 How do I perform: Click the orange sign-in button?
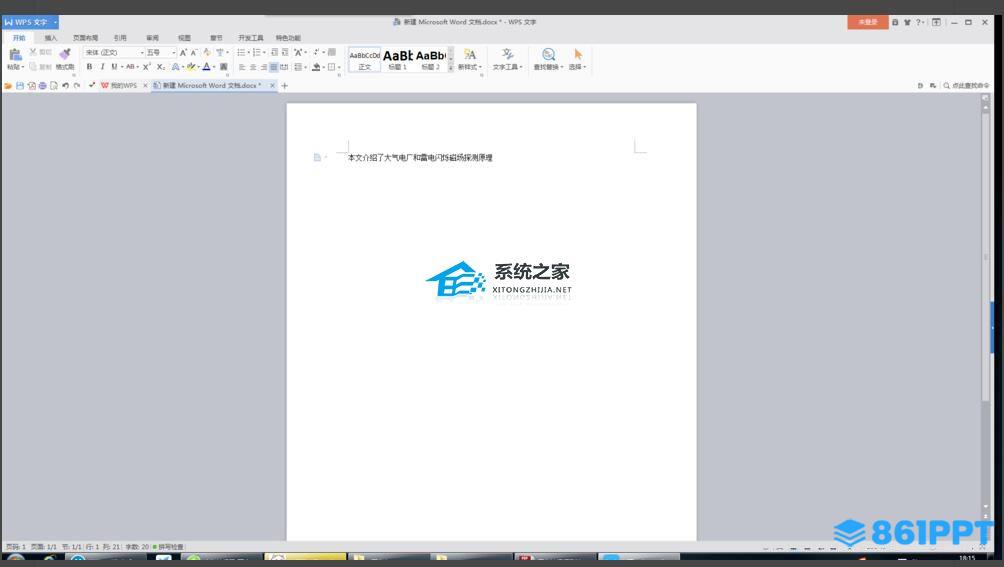[x=868, y=22]
